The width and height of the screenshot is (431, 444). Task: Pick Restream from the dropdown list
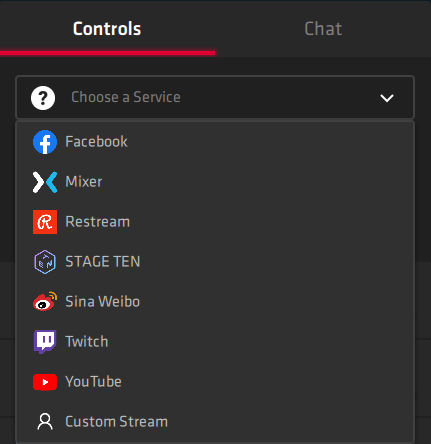(215, 222)
